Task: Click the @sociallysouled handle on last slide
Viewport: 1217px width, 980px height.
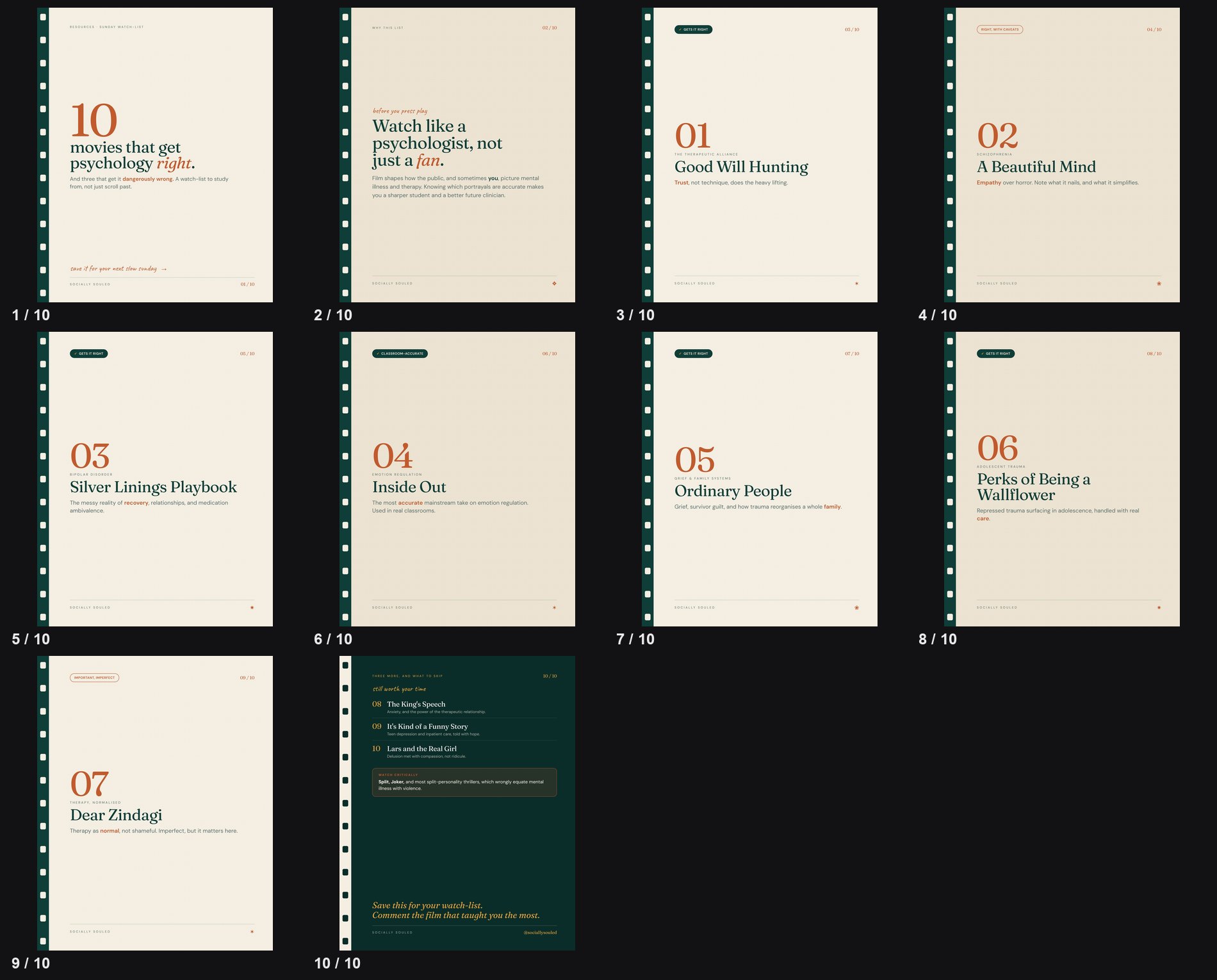Action: (540, 933)
